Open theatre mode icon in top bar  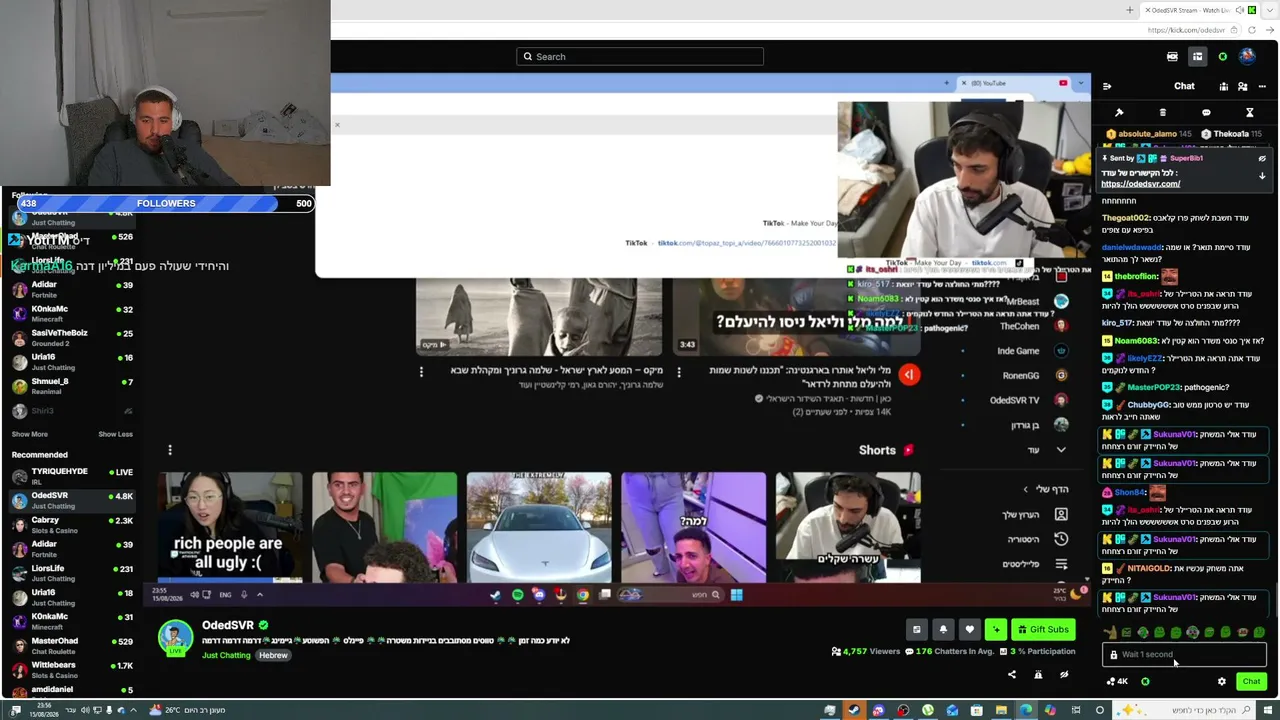pos(1172,56)
